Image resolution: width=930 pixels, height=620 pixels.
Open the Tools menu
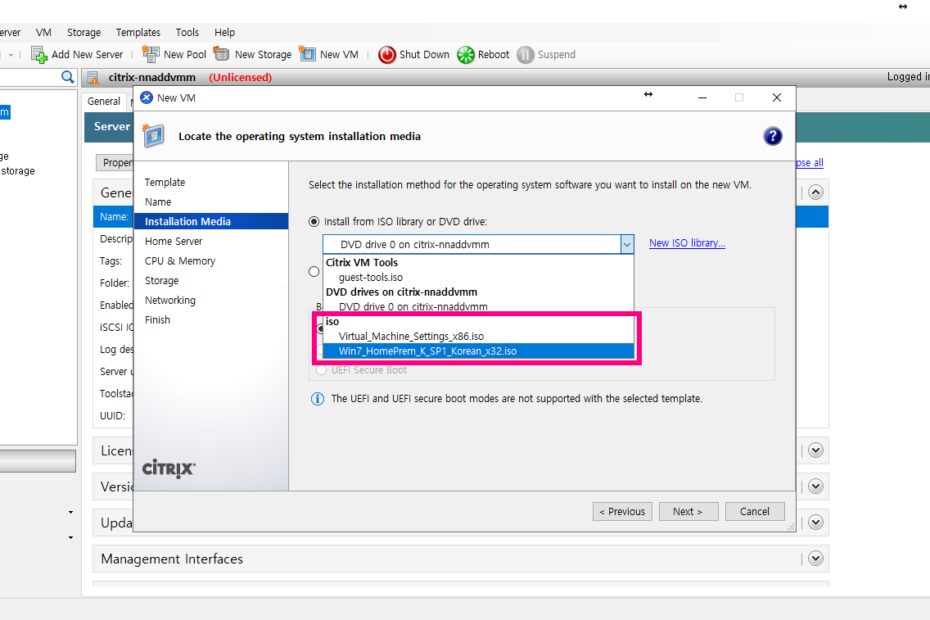[187, 32]
